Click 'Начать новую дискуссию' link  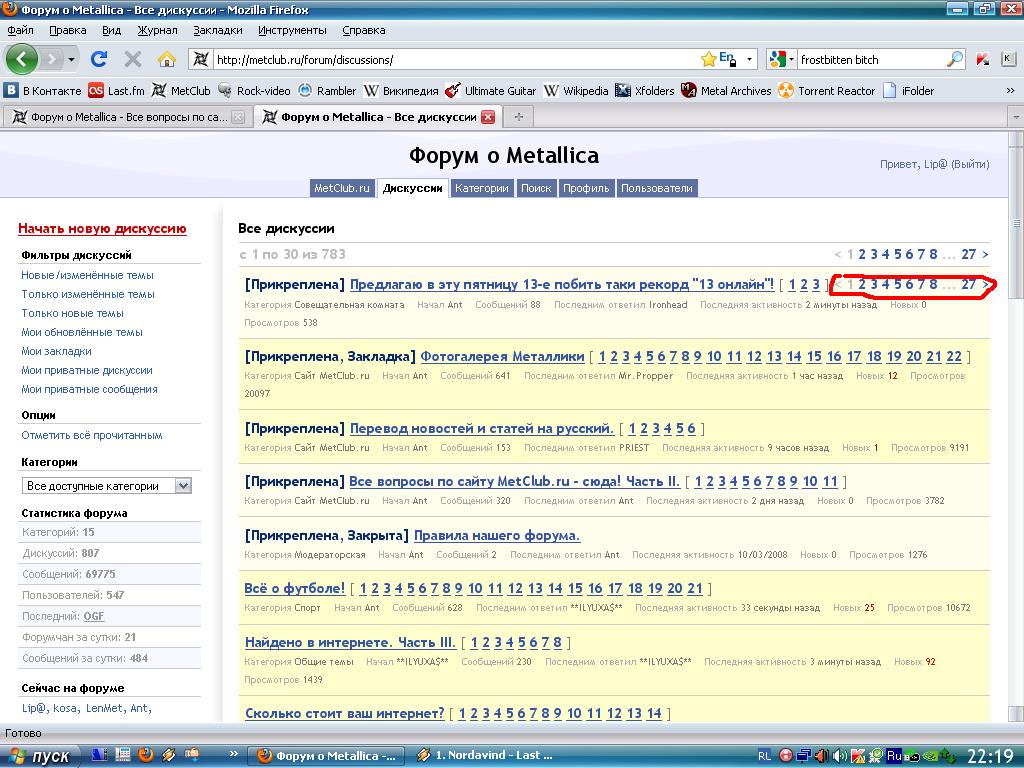tap(102, 229)
